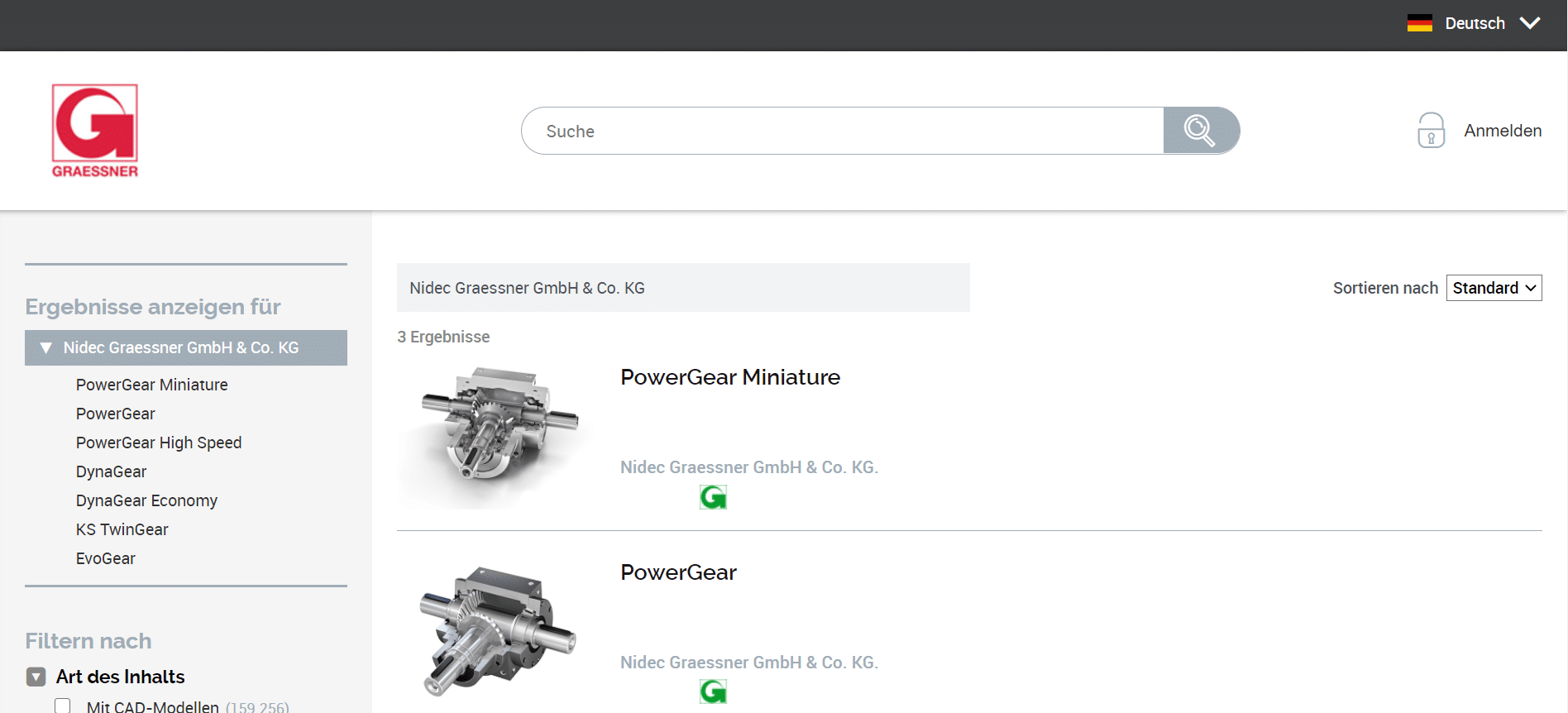Check the Mit CAD-Modellen checkbox
Viewport: 1568px width, 713px height.
point(63,706)
